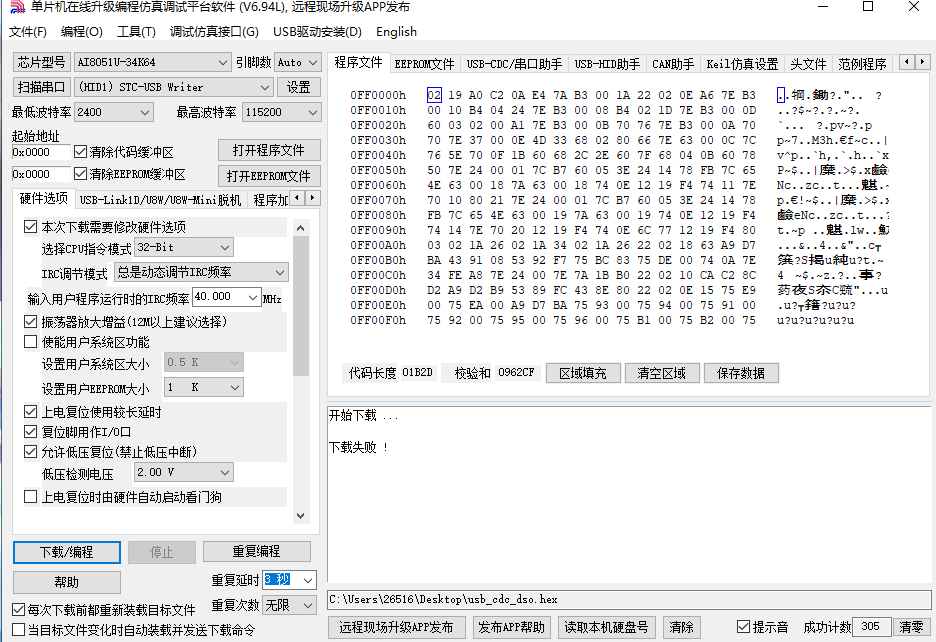Image resolution: width=936 pixels, height=642 pixels.
Task: Click 区域填充 button
Action: point(583,373)
